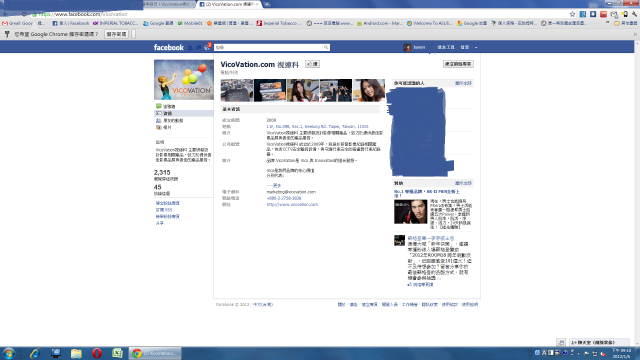Open the Gmail bookmark
The image size is (640, 360).
18,23
